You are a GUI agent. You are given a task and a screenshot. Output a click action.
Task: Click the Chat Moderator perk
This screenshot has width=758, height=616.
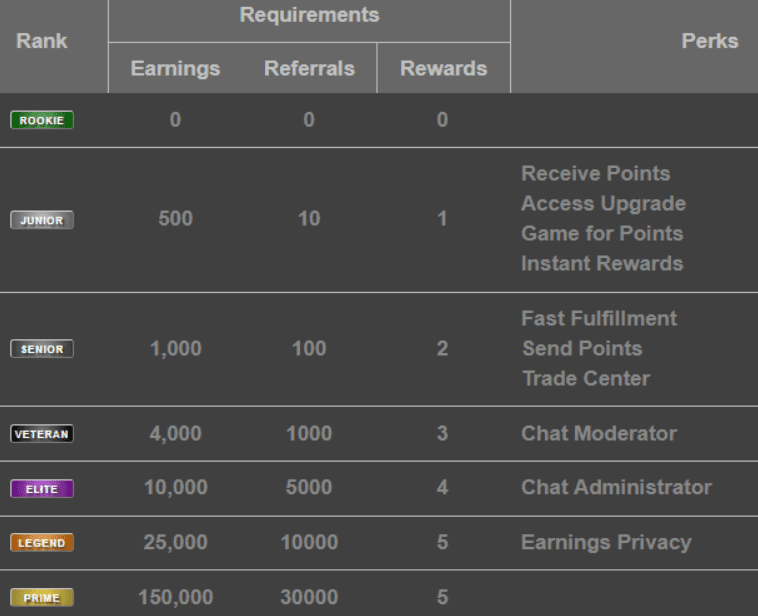point(599,434)
